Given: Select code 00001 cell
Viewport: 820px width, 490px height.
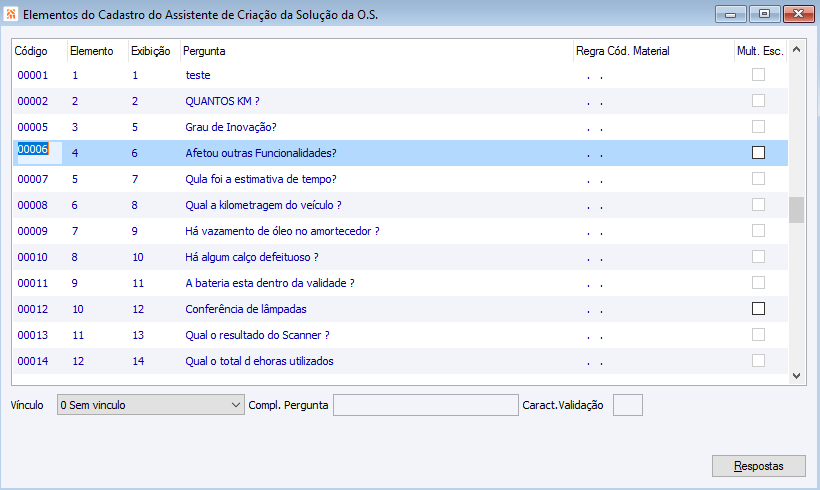Looking at the screenshot, I should 32,75.
